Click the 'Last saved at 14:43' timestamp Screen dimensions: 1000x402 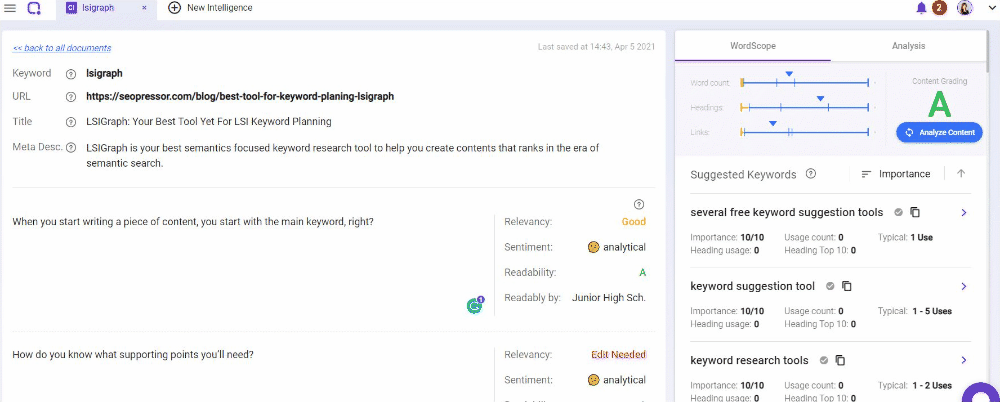click(x=596, y=47)
